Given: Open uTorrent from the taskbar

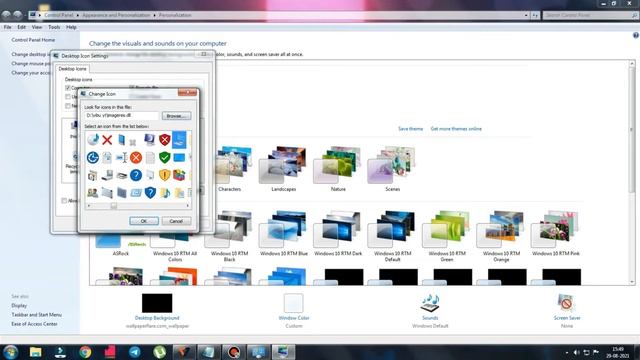Looking at the screenshot, I should click(x=160, y=352).
